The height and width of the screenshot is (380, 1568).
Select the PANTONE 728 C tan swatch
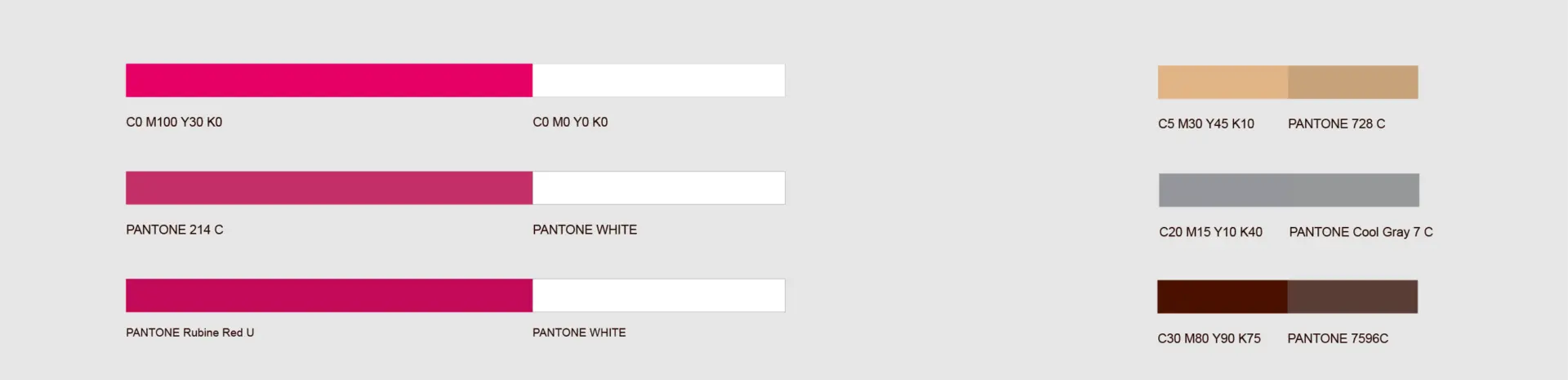click(x=1352, y=82)
